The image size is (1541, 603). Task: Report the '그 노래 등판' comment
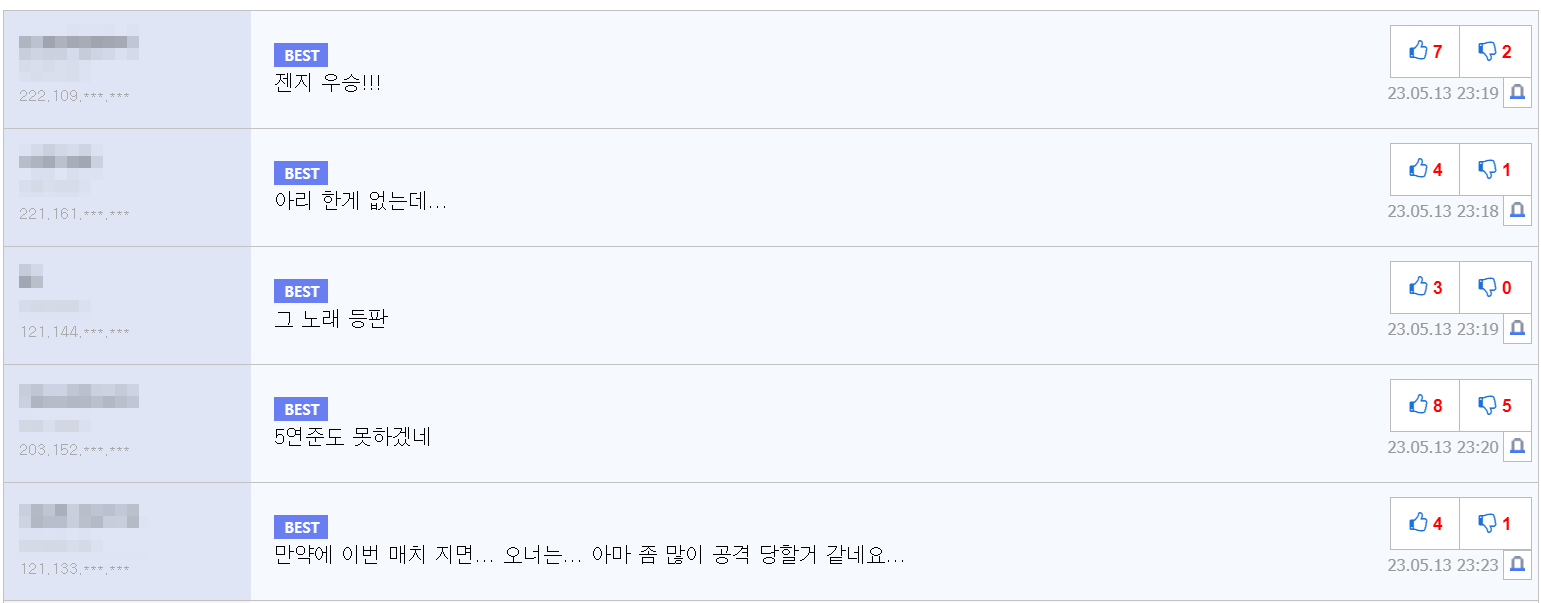(1517, 329)
